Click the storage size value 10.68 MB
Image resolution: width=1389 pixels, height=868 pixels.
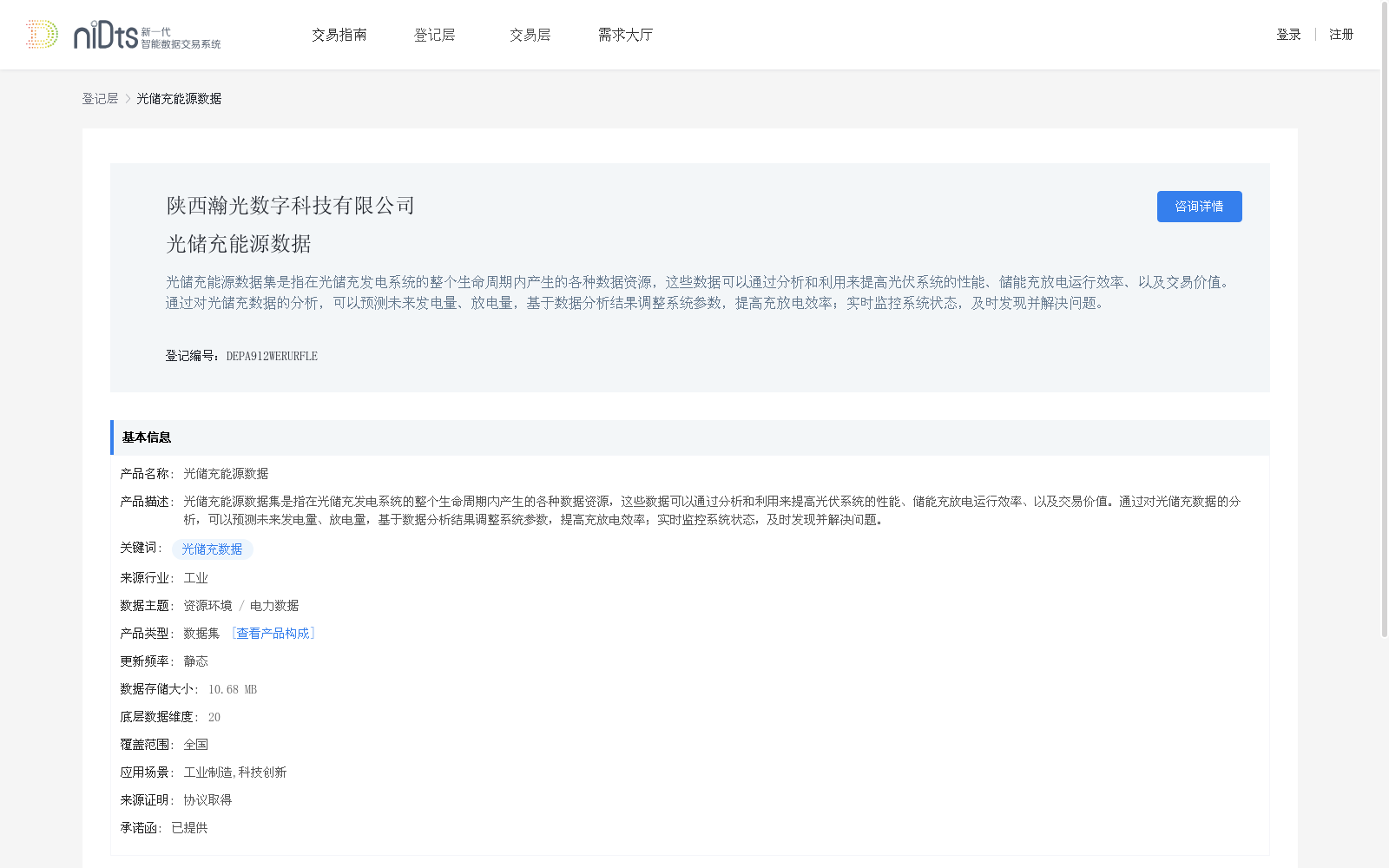pyautogui.click(x=233, y=689)
